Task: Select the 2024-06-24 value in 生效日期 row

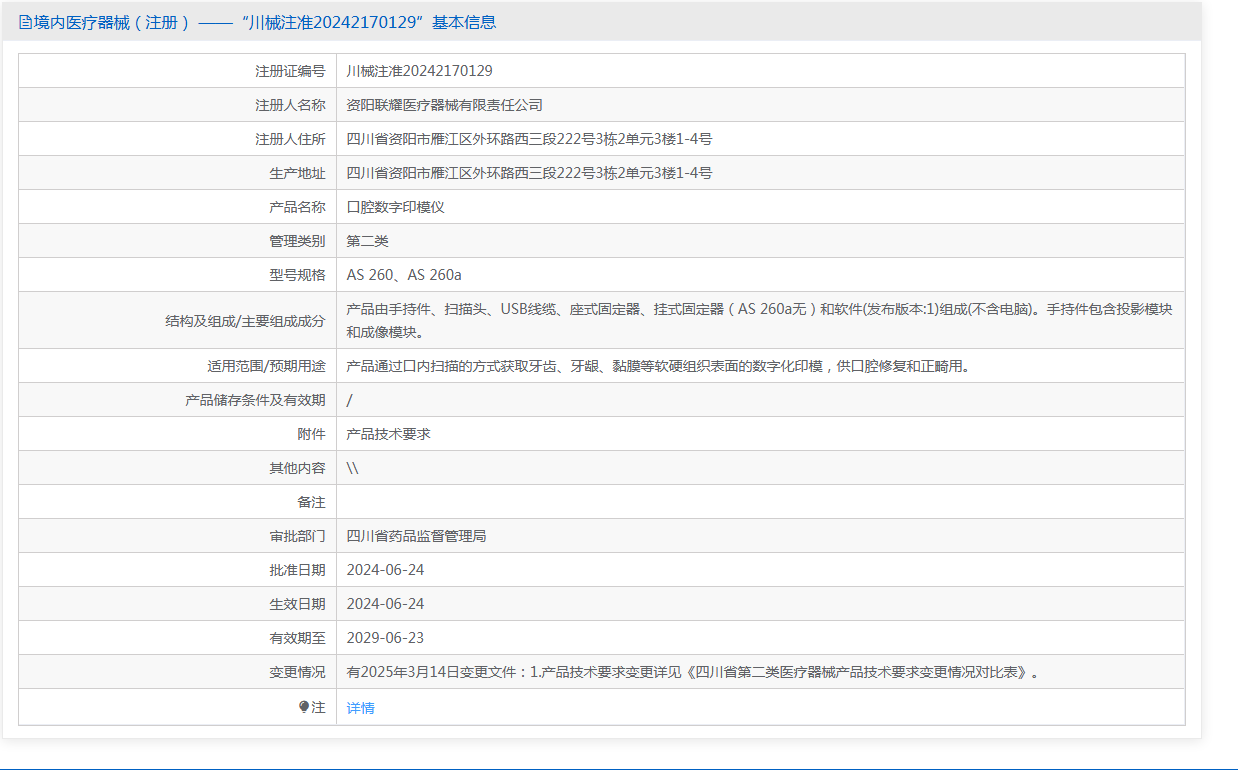Action: pyautogui.click(x=386, y=604)
